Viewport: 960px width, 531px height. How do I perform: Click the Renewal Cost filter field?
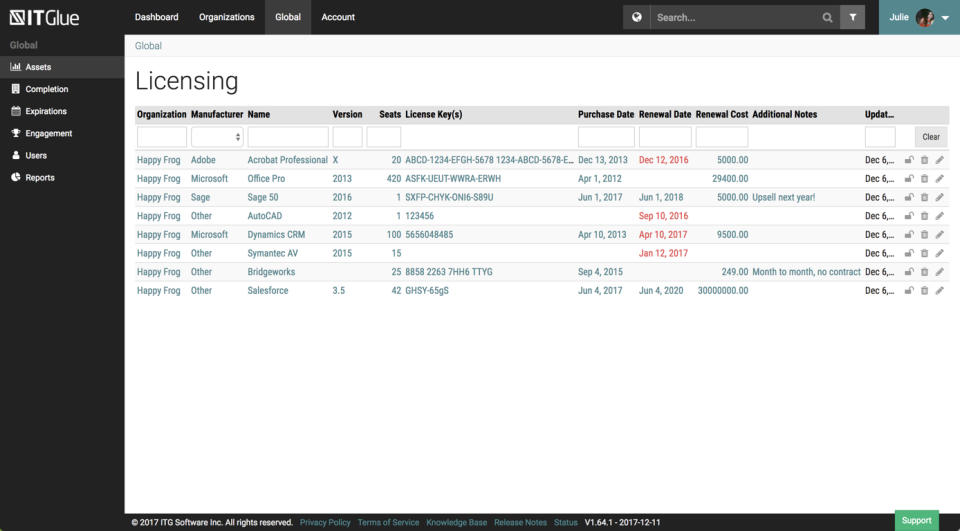click(x=722, y=137)
